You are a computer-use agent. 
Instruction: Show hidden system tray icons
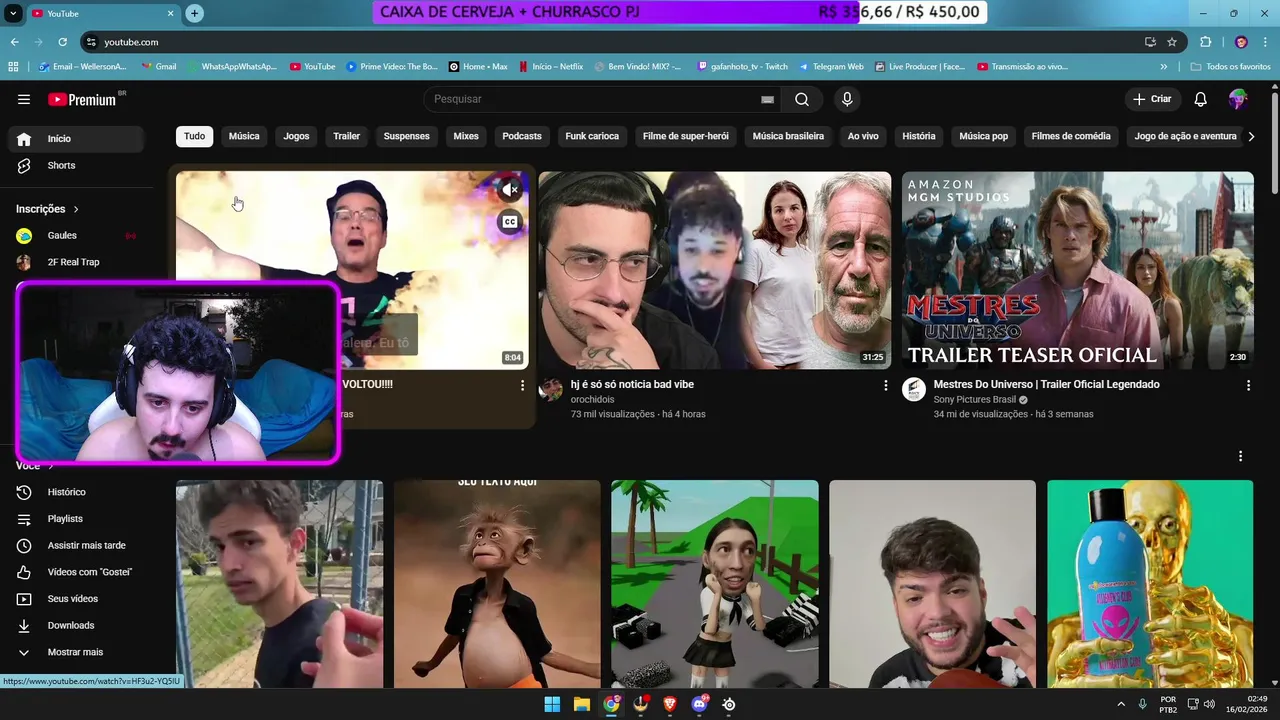tap(1120, 704)
